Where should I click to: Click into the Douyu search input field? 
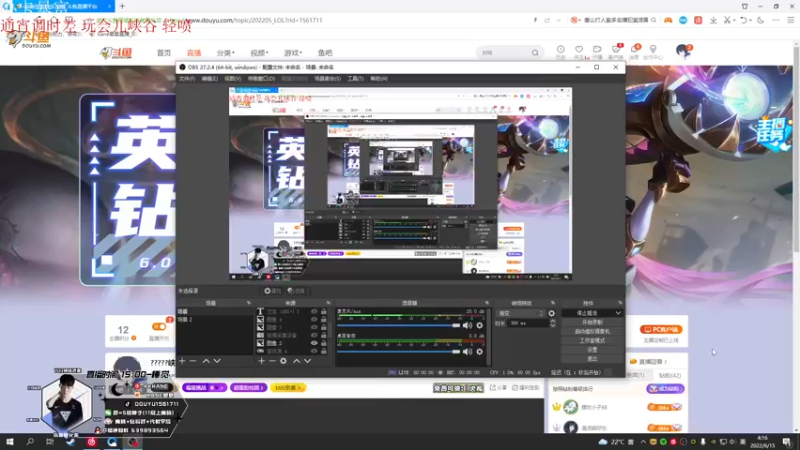click(505, 53)
